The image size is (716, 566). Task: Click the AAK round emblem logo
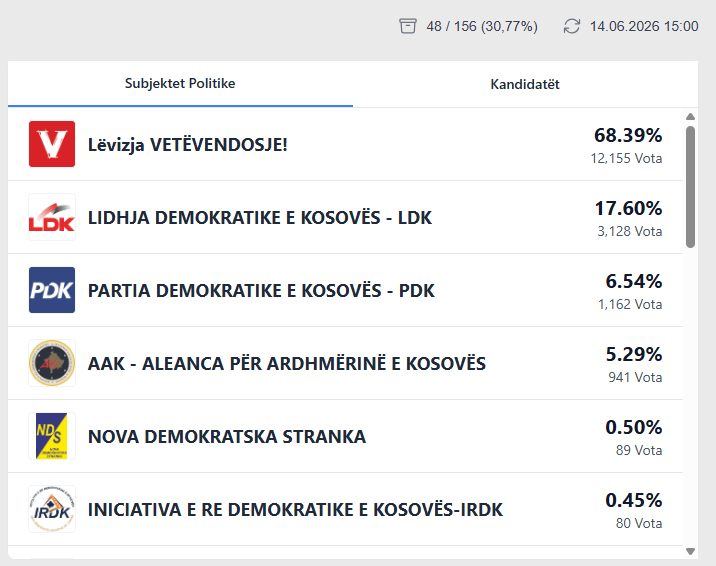52,363
